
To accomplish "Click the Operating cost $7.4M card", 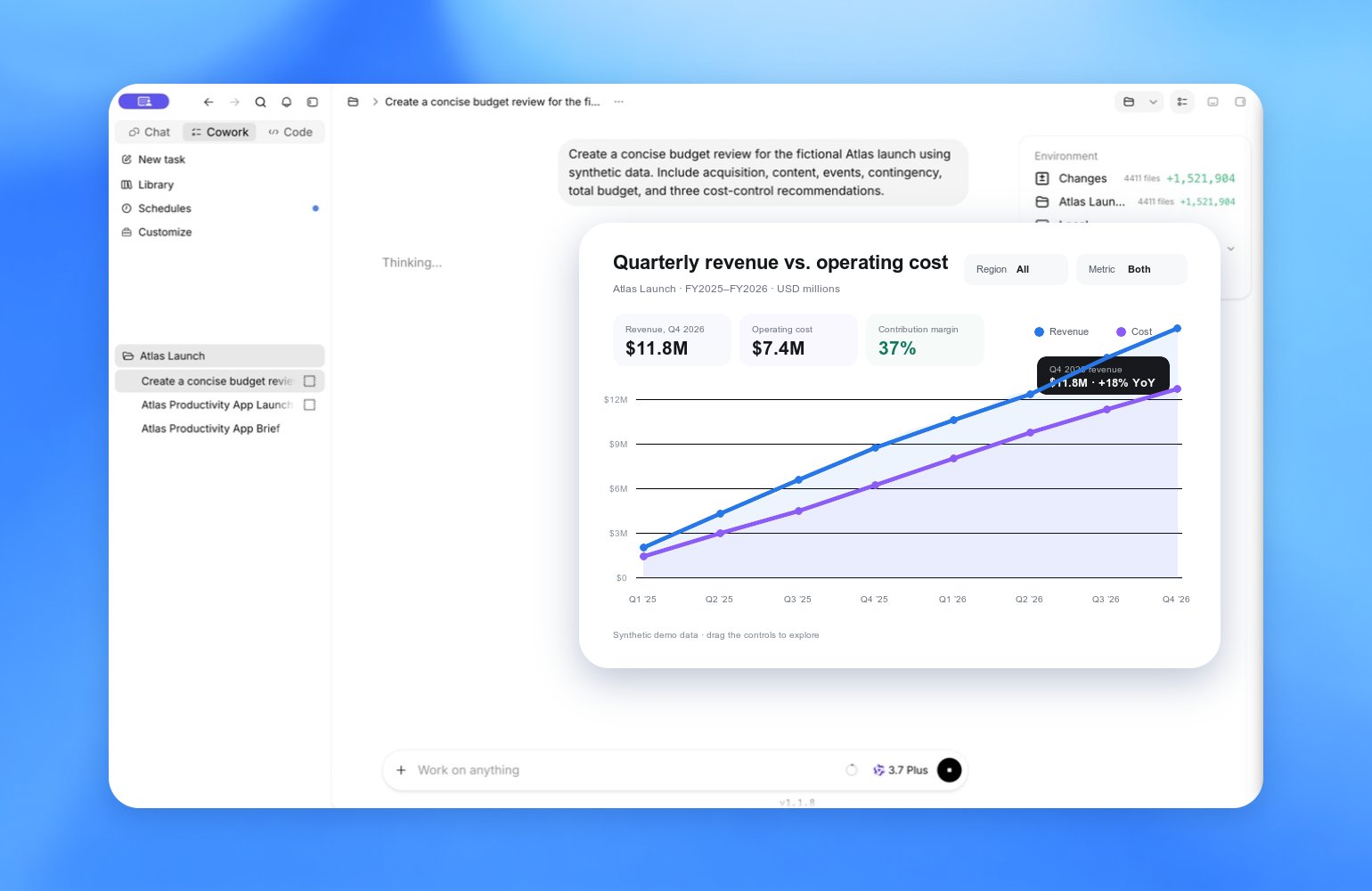I will pyautogui.click(x=798, y=339).
